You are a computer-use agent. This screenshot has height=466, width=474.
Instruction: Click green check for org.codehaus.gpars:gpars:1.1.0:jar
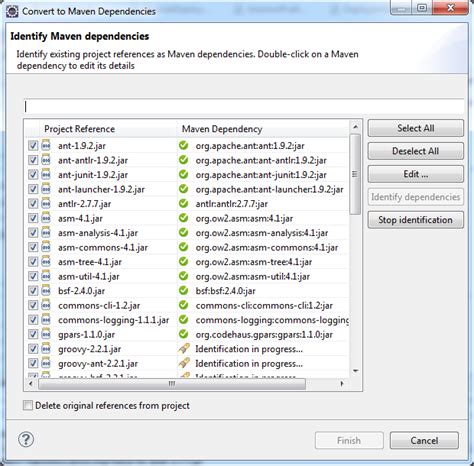click(x=183, y=334)
